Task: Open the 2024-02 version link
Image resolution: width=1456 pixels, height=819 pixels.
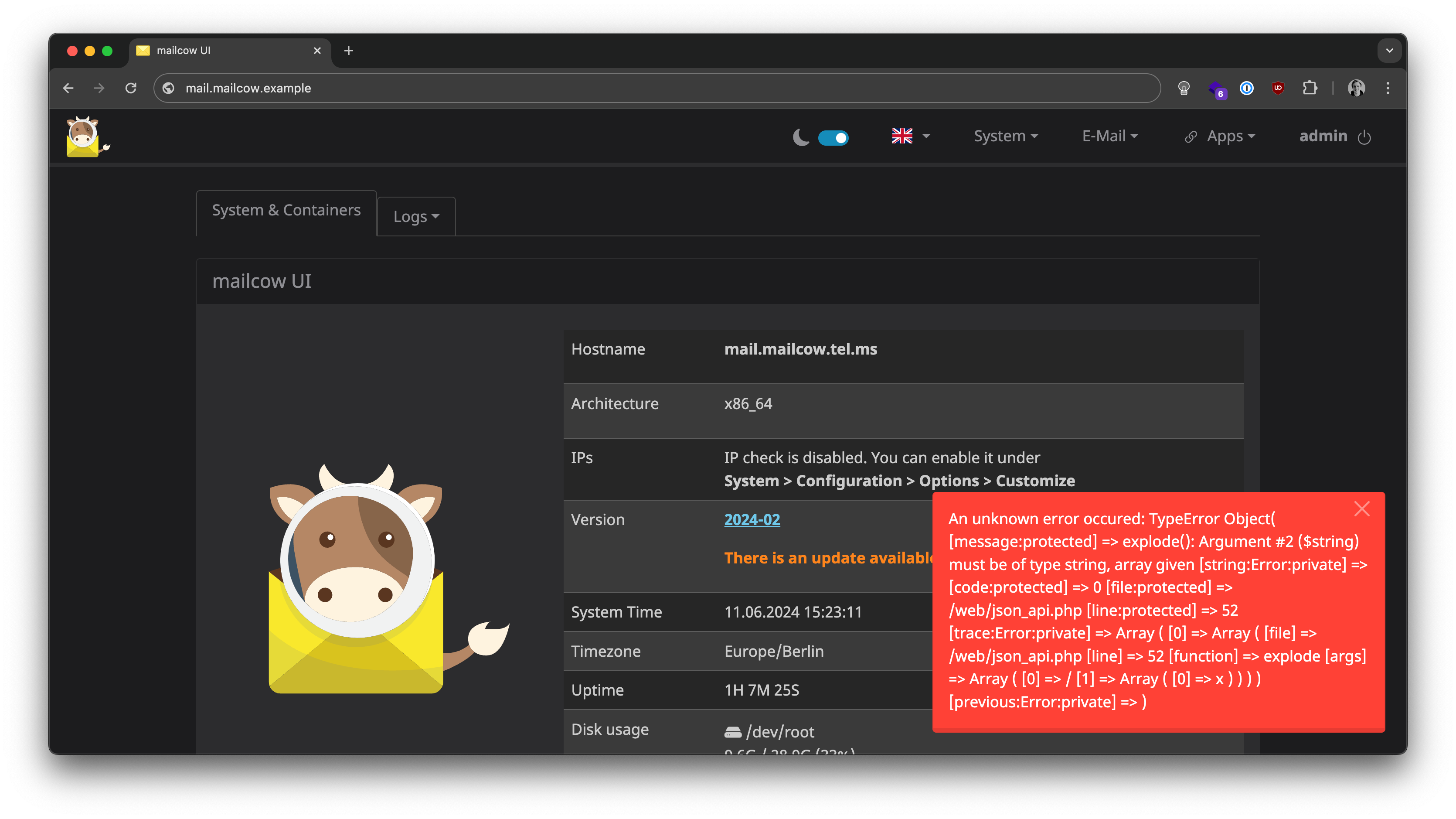Action: (752, 519)
